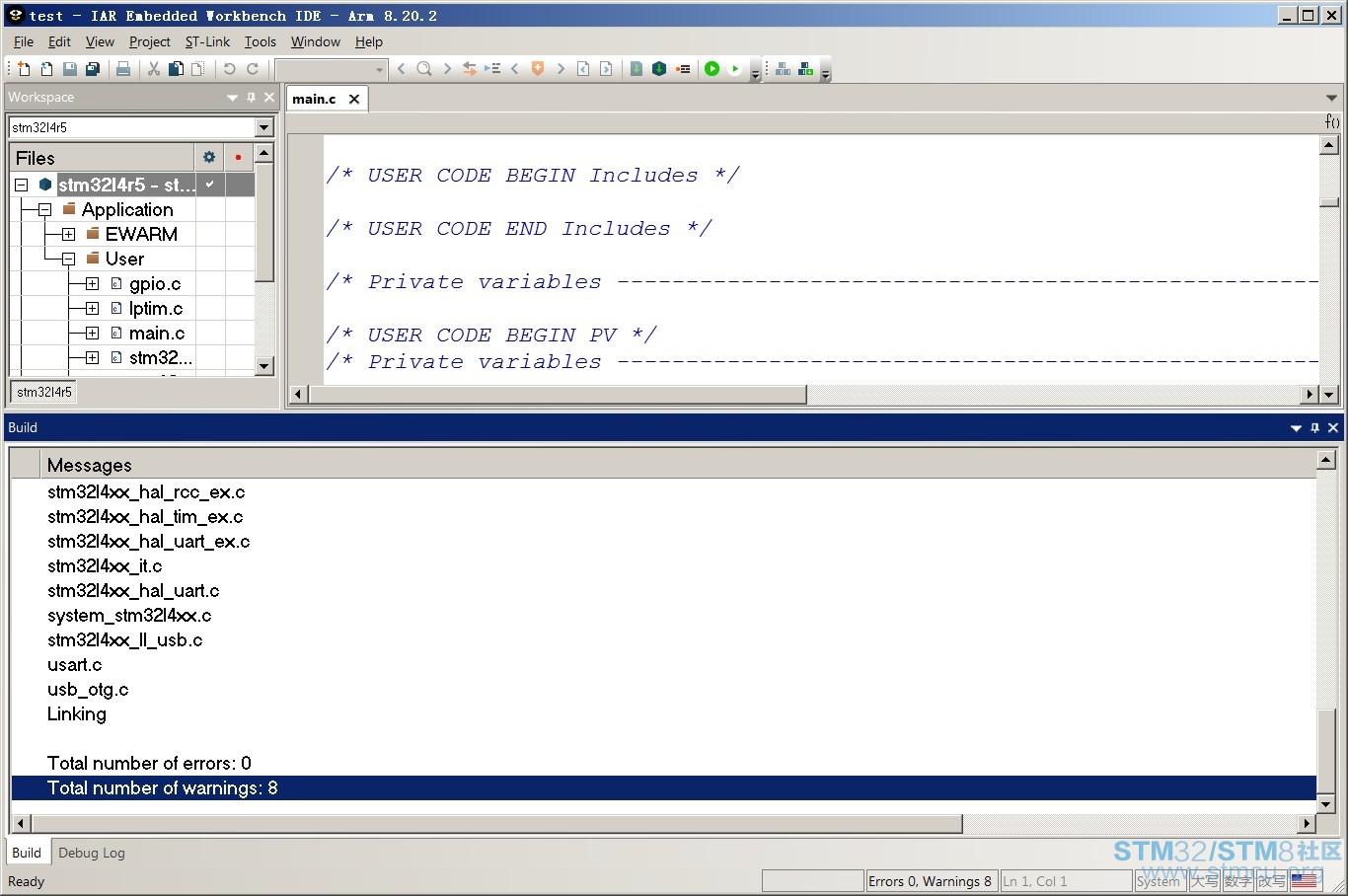Click the function list icon above editor
The image size is (1348, 896).
coord(1332,121)
